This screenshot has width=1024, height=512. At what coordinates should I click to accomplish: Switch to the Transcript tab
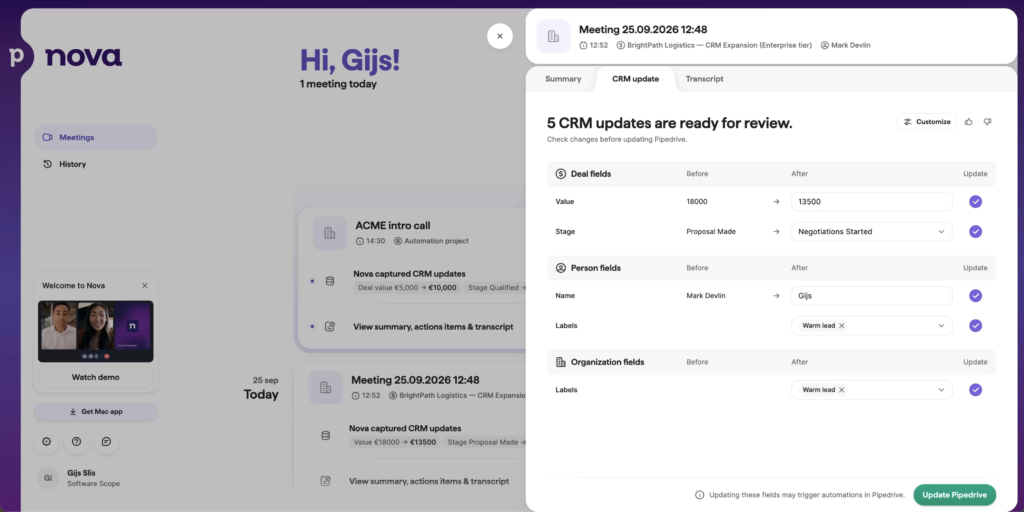[x=705, y=79]
